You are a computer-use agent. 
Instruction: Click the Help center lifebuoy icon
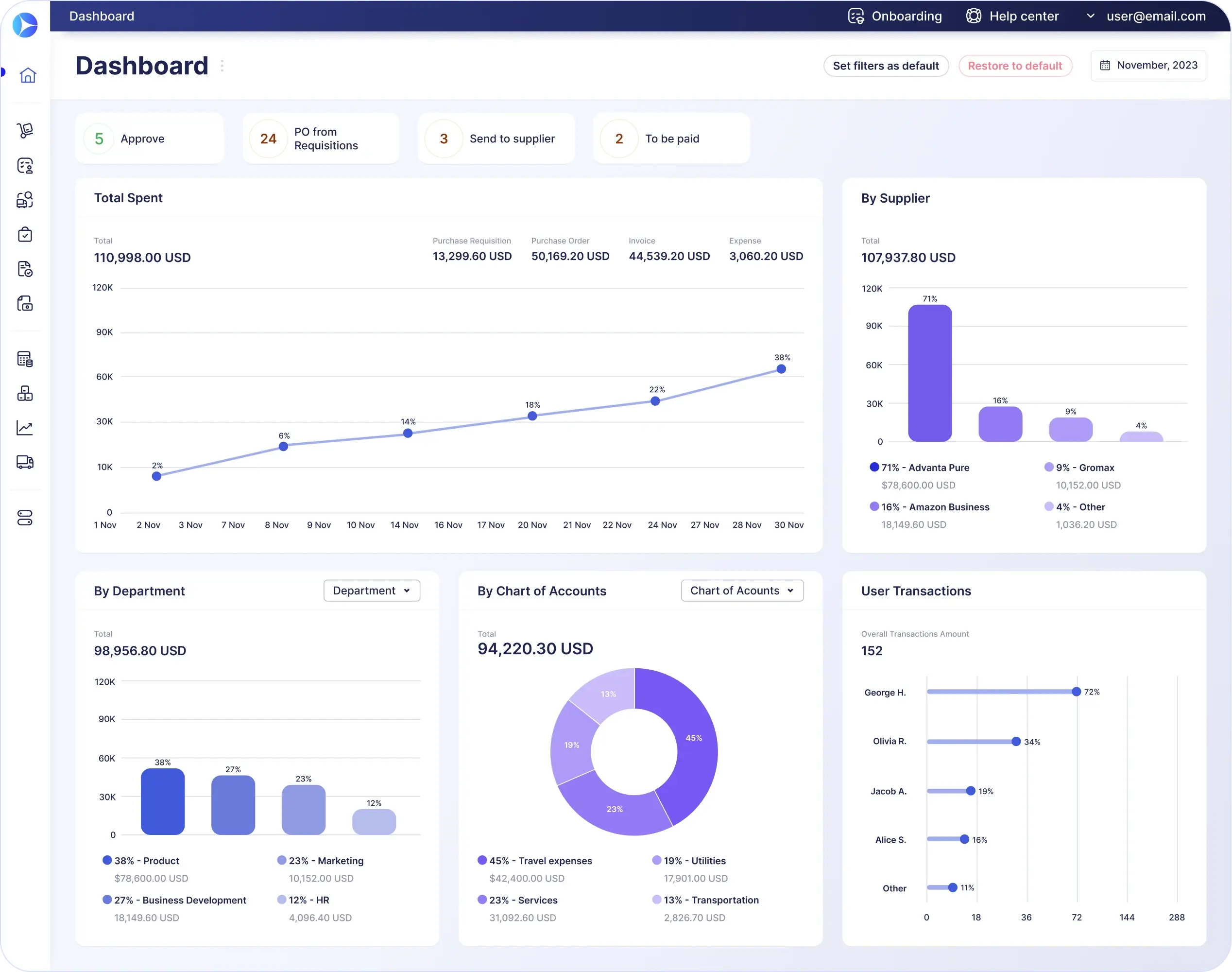[974, 16]
